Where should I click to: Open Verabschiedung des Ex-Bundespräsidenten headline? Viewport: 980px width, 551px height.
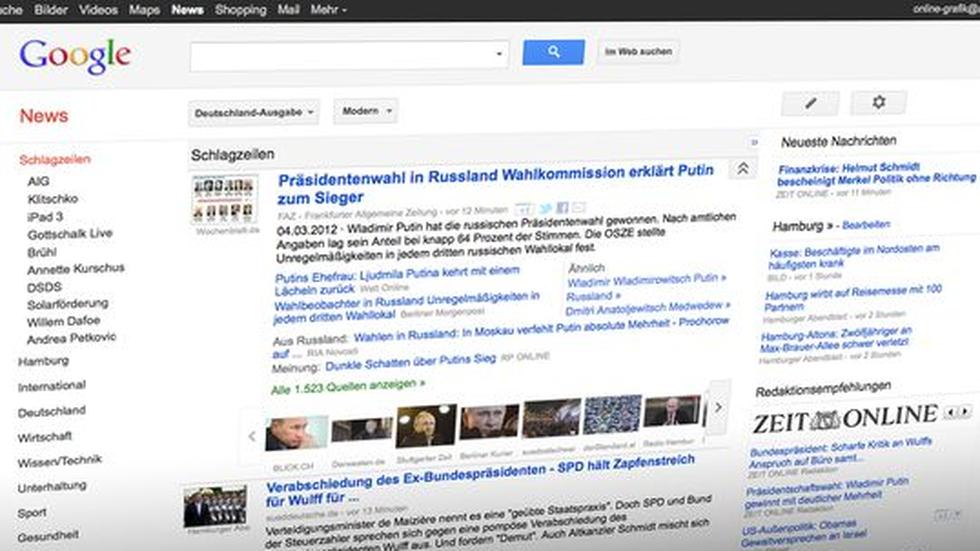[x=479, y=481]
